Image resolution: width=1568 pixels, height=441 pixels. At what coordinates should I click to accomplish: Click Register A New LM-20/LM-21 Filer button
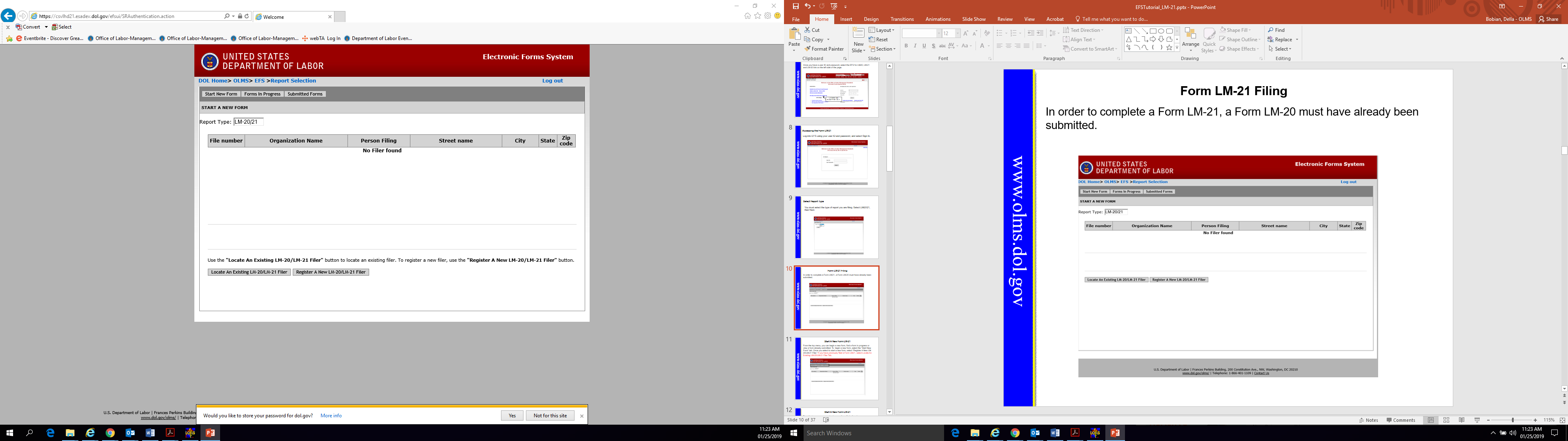point(330,272)
